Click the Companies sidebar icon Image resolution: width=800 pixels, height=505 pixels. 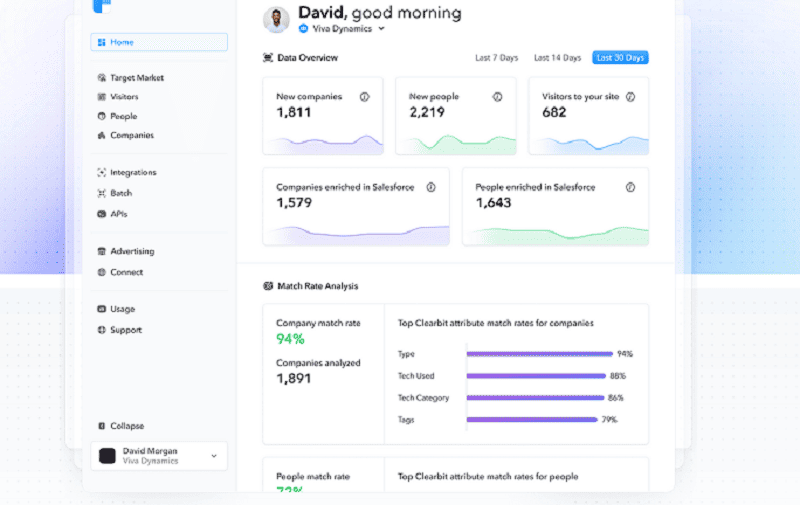(x=102, y=135)
